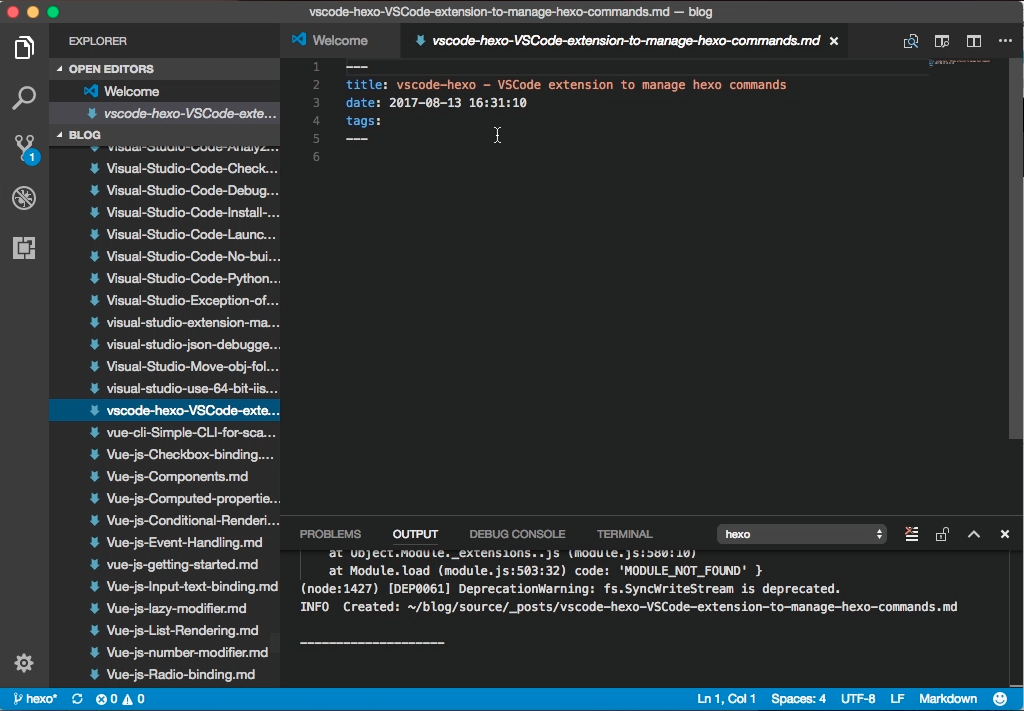Change indentation from Spaces: 4
This screenshot has height=711, width=1024.
[798, 699]
